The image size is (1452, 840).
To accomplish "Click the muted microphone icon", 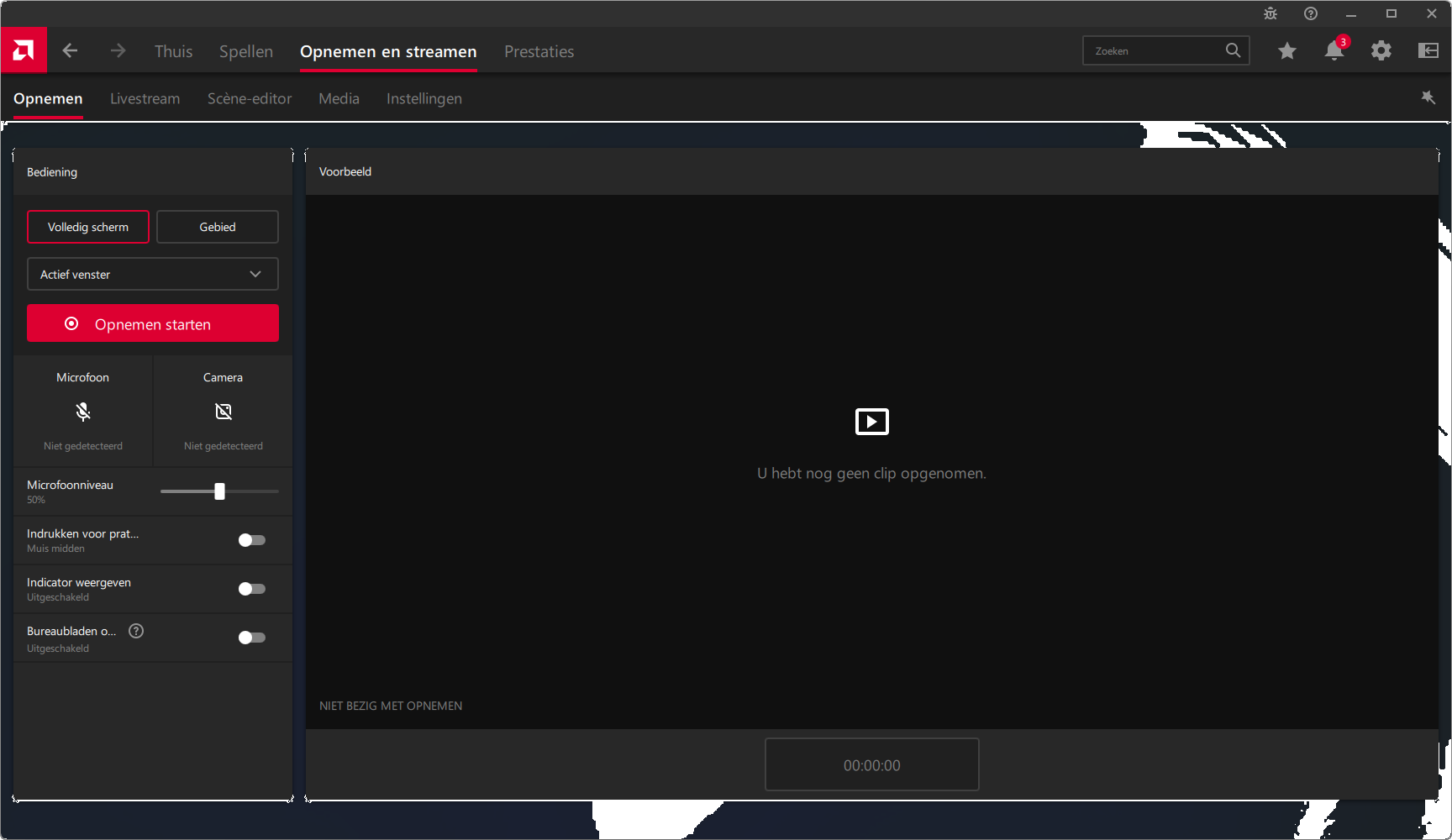I will click(82, 412).
